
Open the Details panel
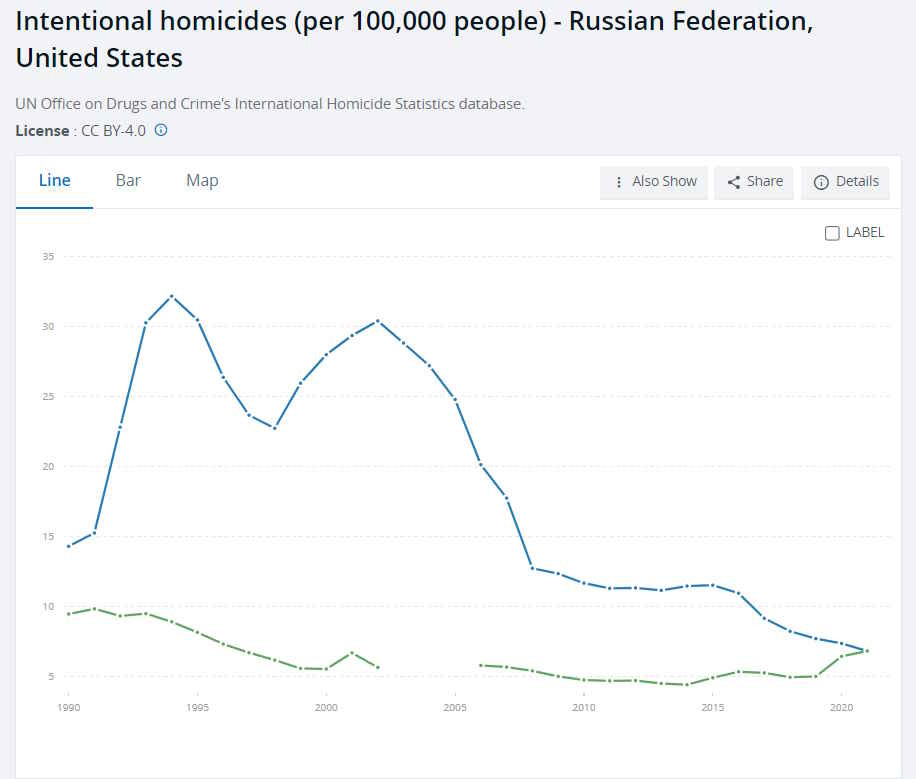845,182
